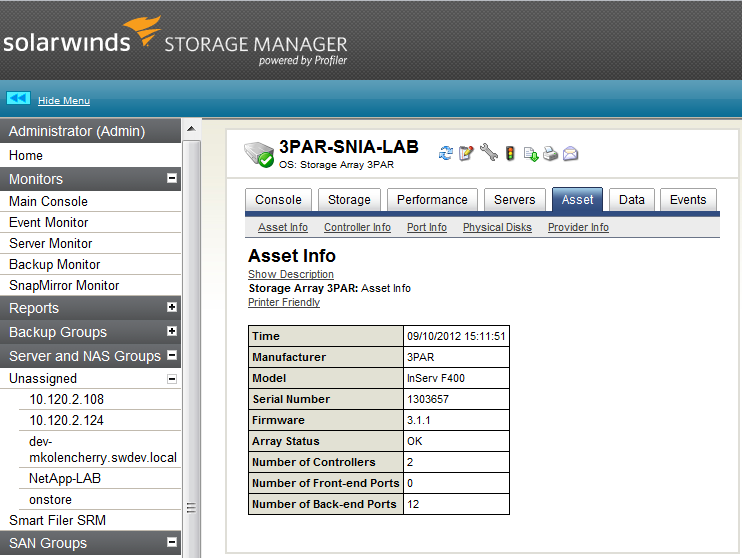Click the blue refresh arrows icon
The width and height of the screenshot is (742, 558).
tap(446, 153)
